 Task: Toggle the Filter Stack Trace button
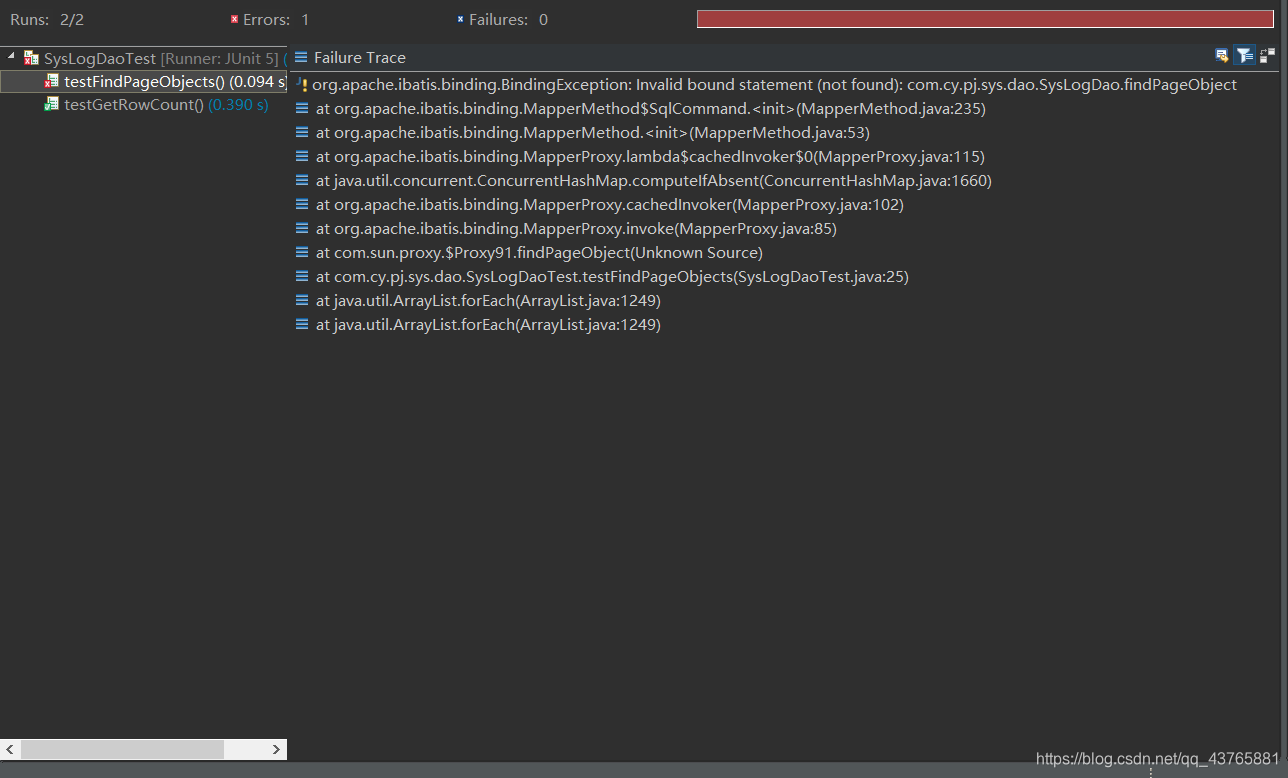point(1244,56)
